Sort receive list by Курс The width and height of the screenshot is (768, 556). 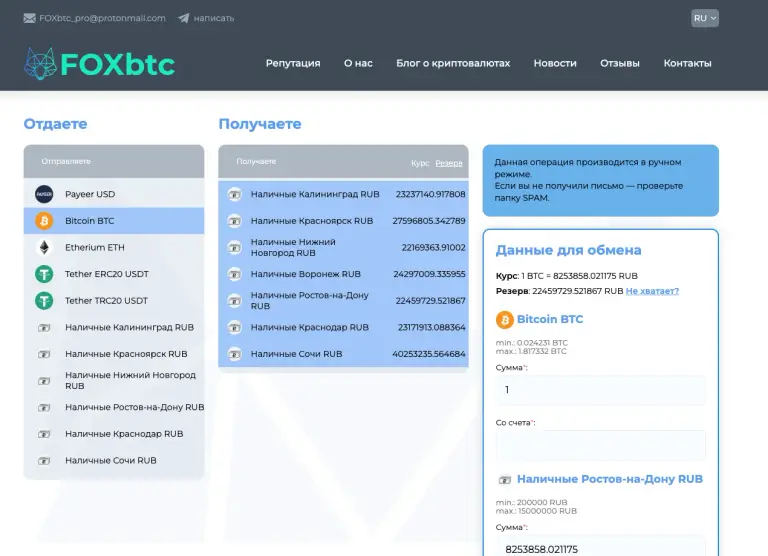tap(420, 163)
